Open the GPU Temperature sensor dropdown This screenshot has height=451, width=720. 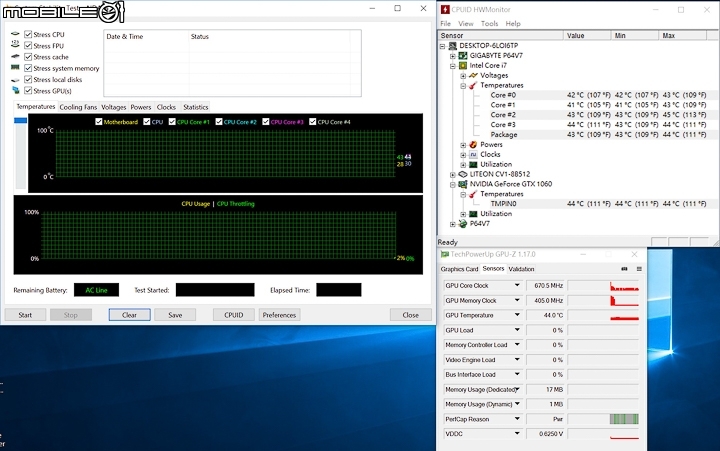pyautogui.click(x=517, y=315)
